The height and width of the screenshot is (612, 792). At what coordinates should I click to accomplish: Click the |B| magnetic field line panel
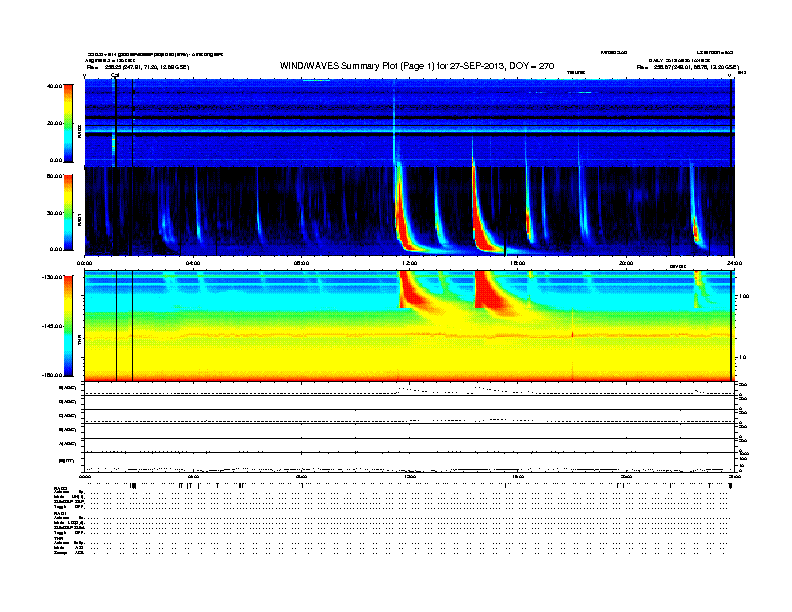(410, 463)
